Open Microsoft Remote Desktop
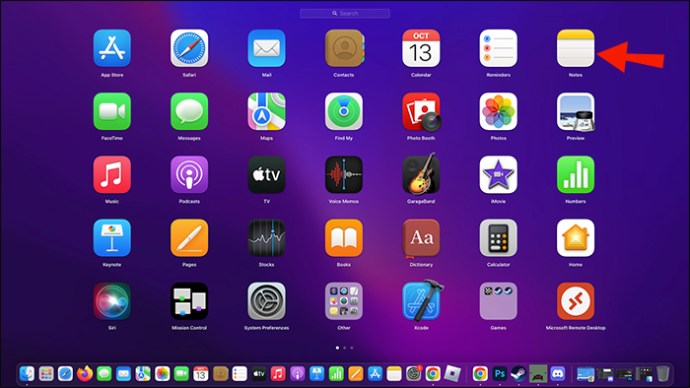690x388 pixels. 575,301
